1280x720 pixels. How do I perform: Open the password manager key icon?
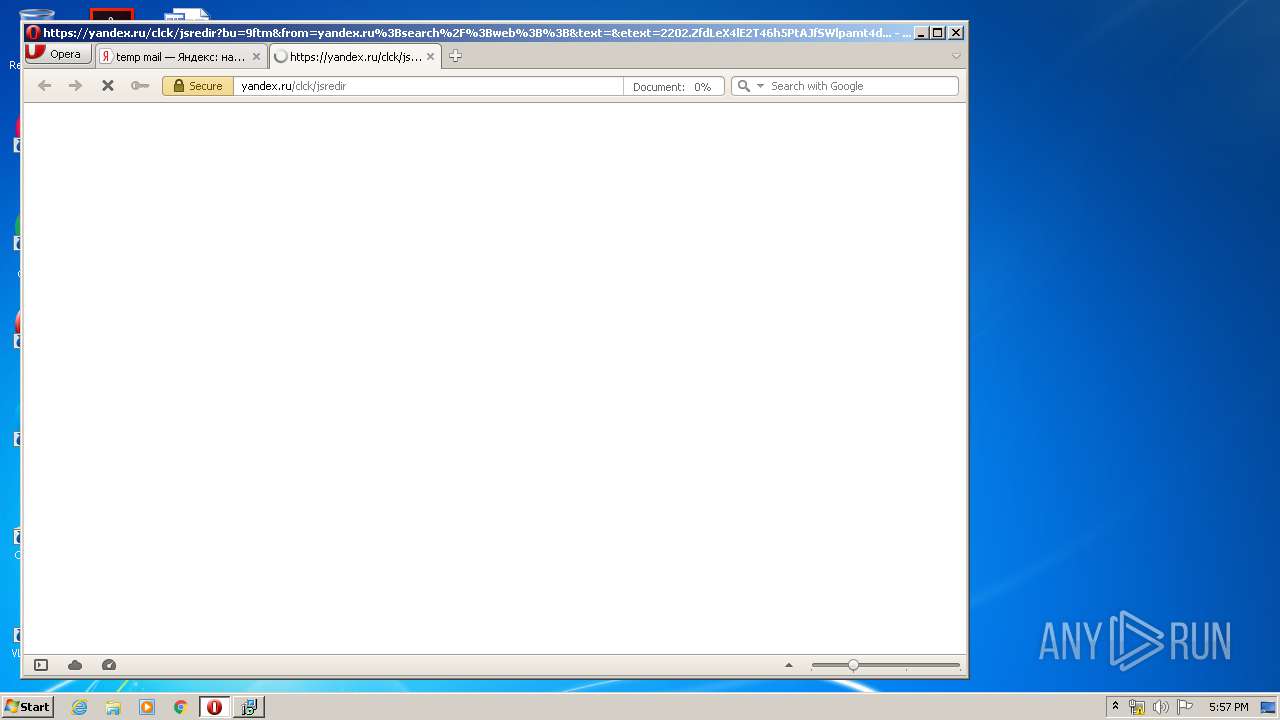tap(140, 86)
